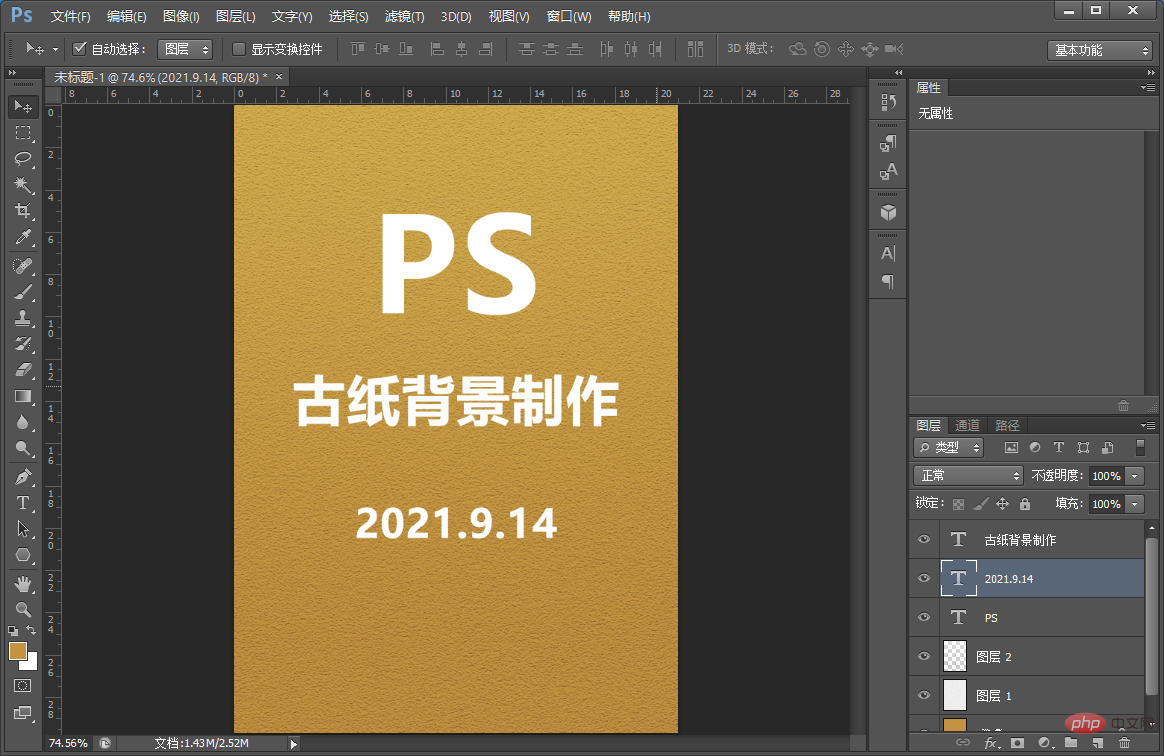Select the Gradient tool
The width and height of the screenshot is (1164, 756).
point(23,396)
